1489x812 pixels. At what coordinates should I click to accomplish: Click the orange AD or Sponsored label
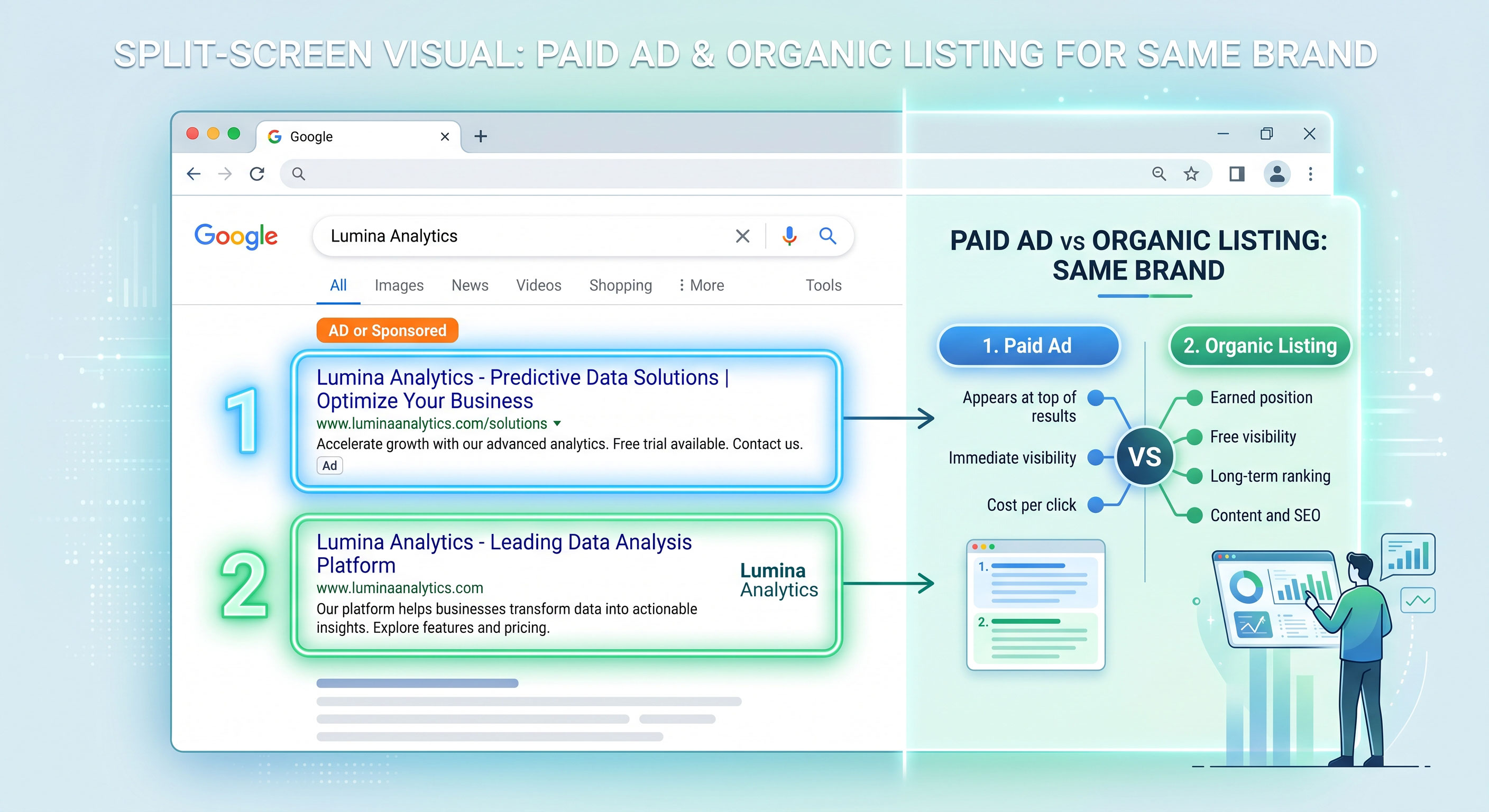click(x=387, y=330)
